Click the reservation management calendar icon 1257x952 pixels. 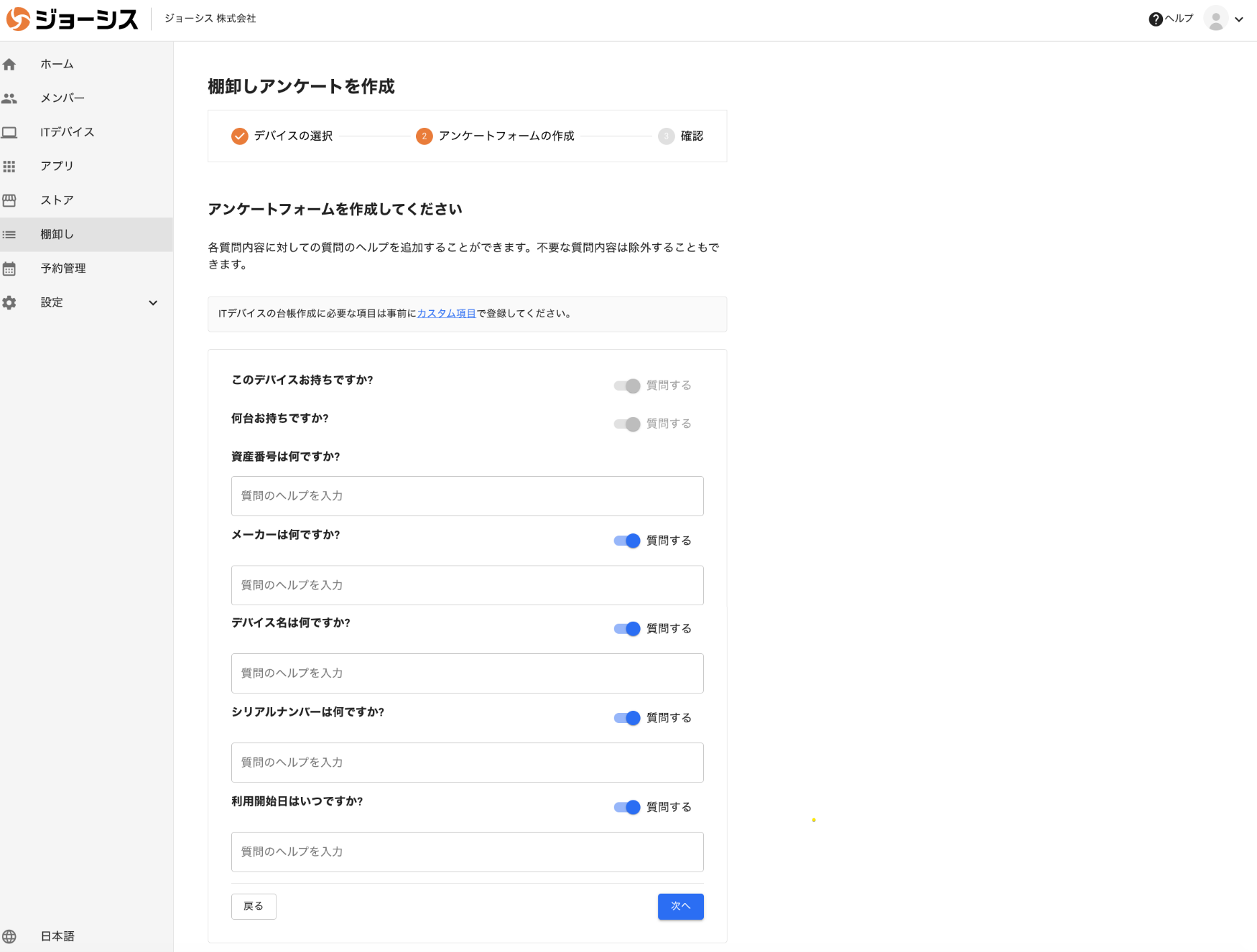coord(9,269)
